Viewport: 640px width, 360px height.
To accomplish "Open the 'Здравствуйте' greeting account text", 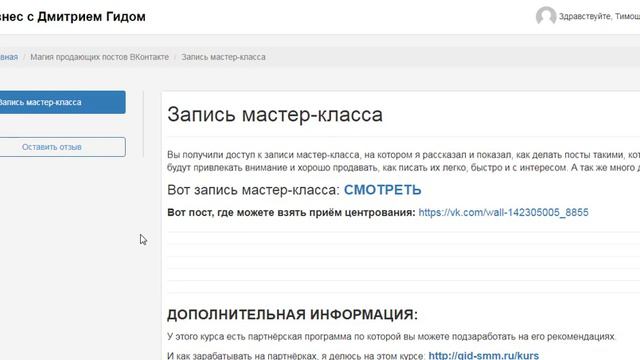I will point(599,16).
